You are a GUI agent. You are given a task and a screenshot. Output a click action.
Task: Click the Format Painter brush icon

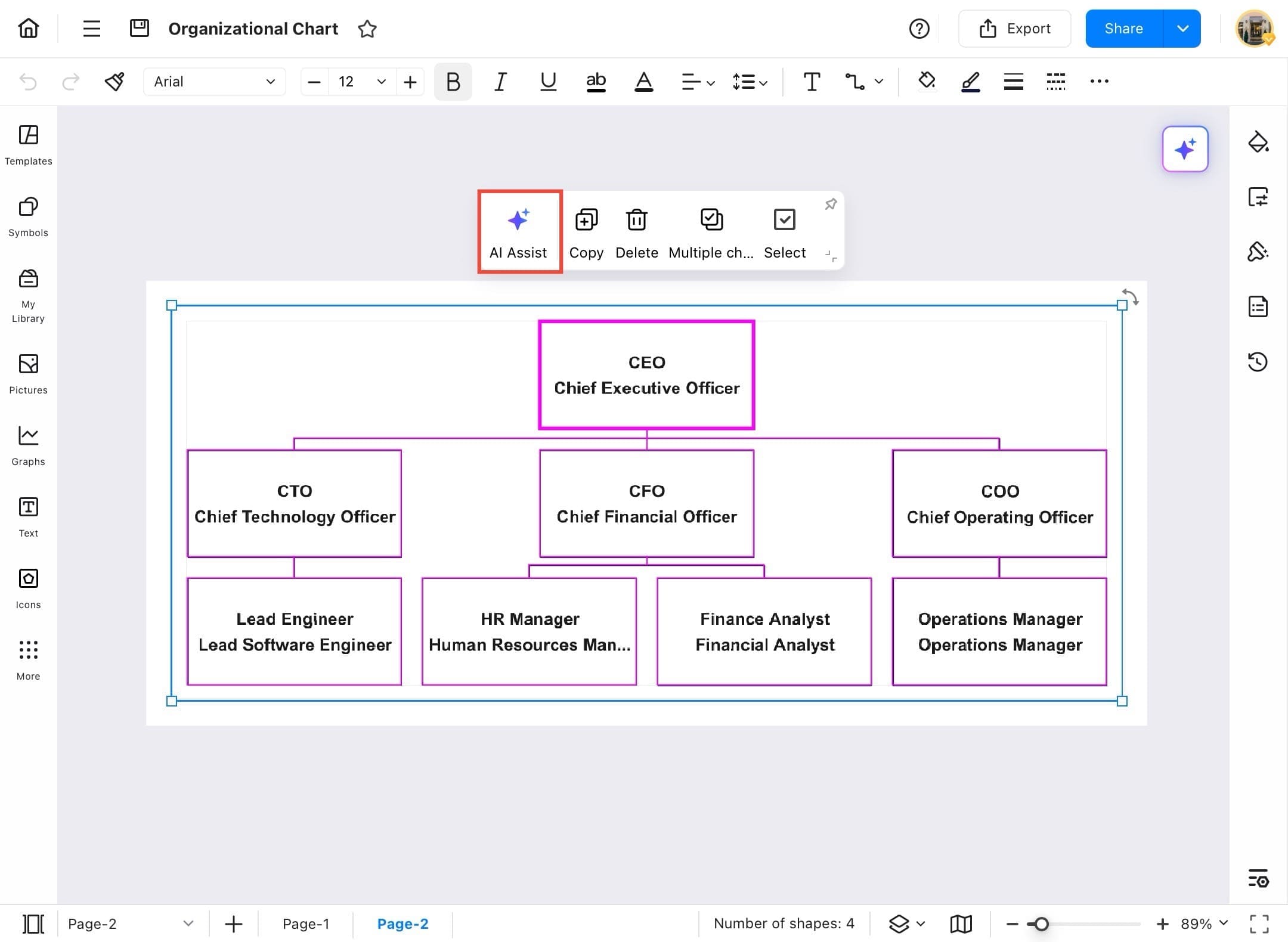coord(114,82)
